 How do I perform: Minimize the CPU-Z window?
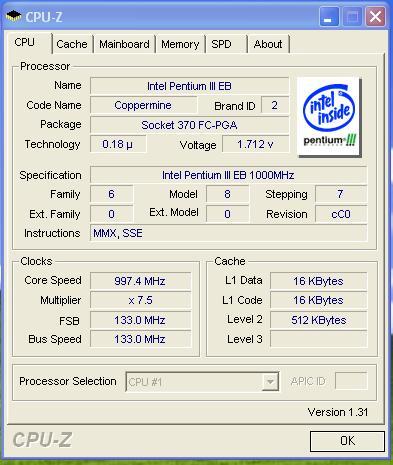pos(329,17)
